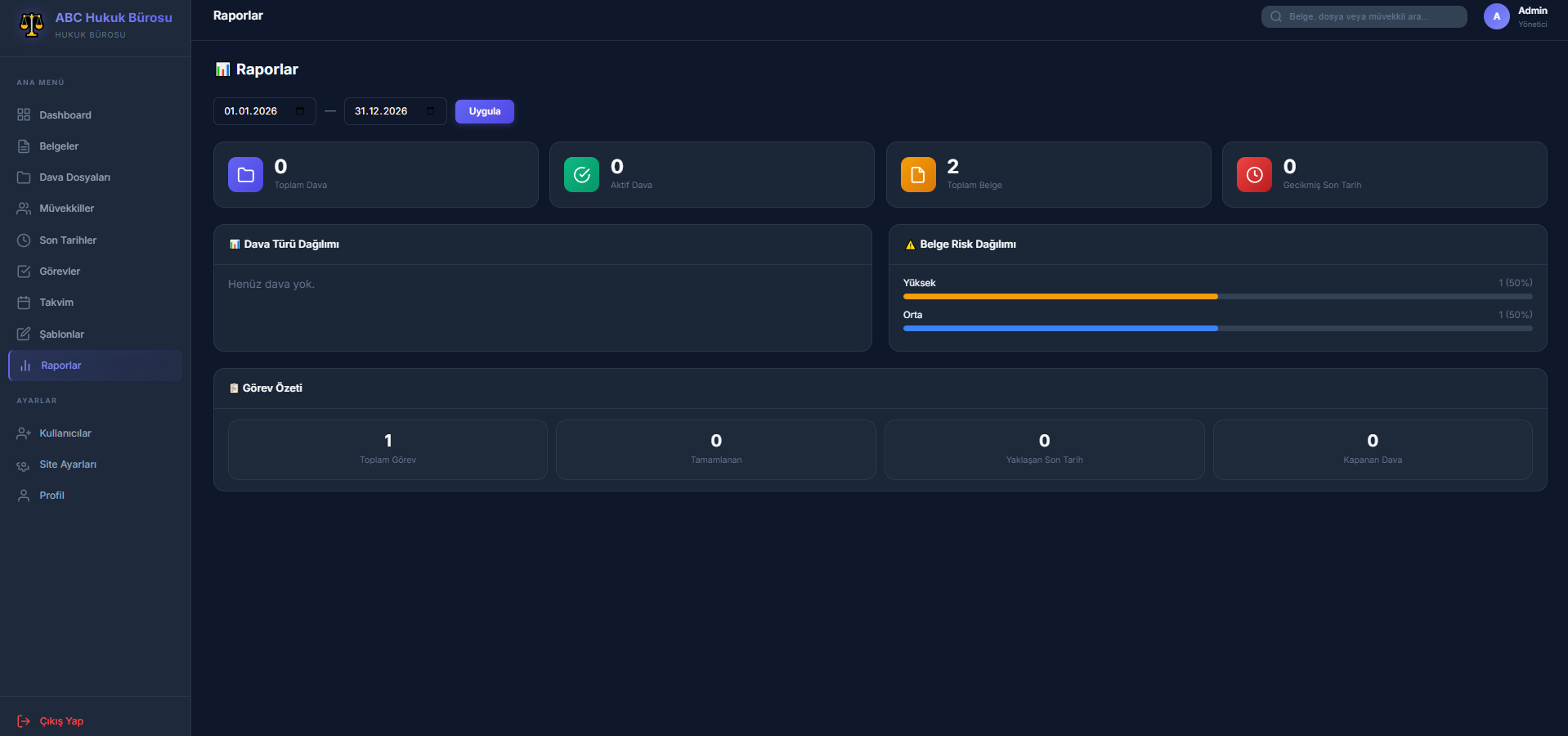Click the Çıkış Yap logout icon
1568x736 pixels.
24,721
